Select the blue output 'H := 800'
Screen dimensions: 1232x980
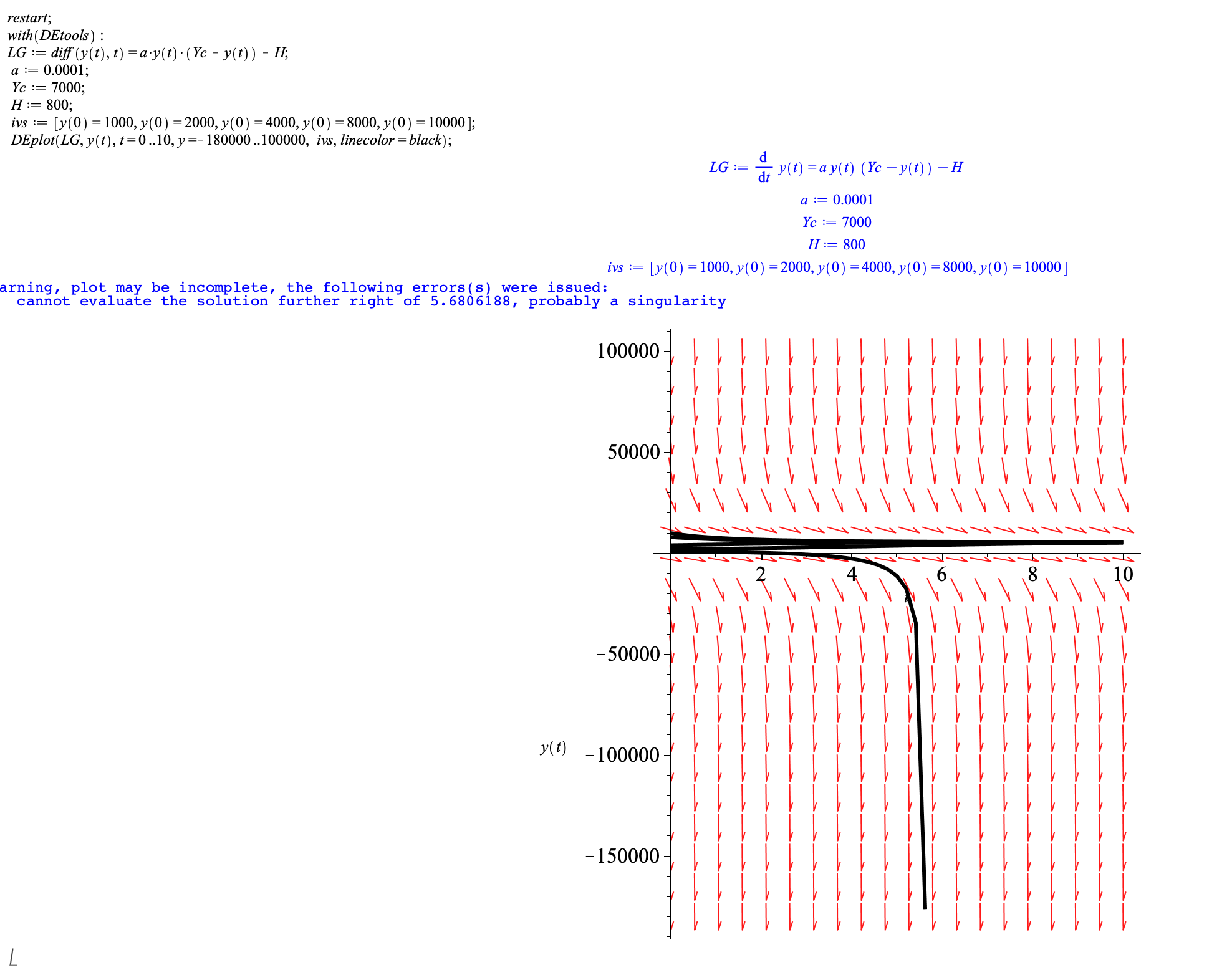836,245
